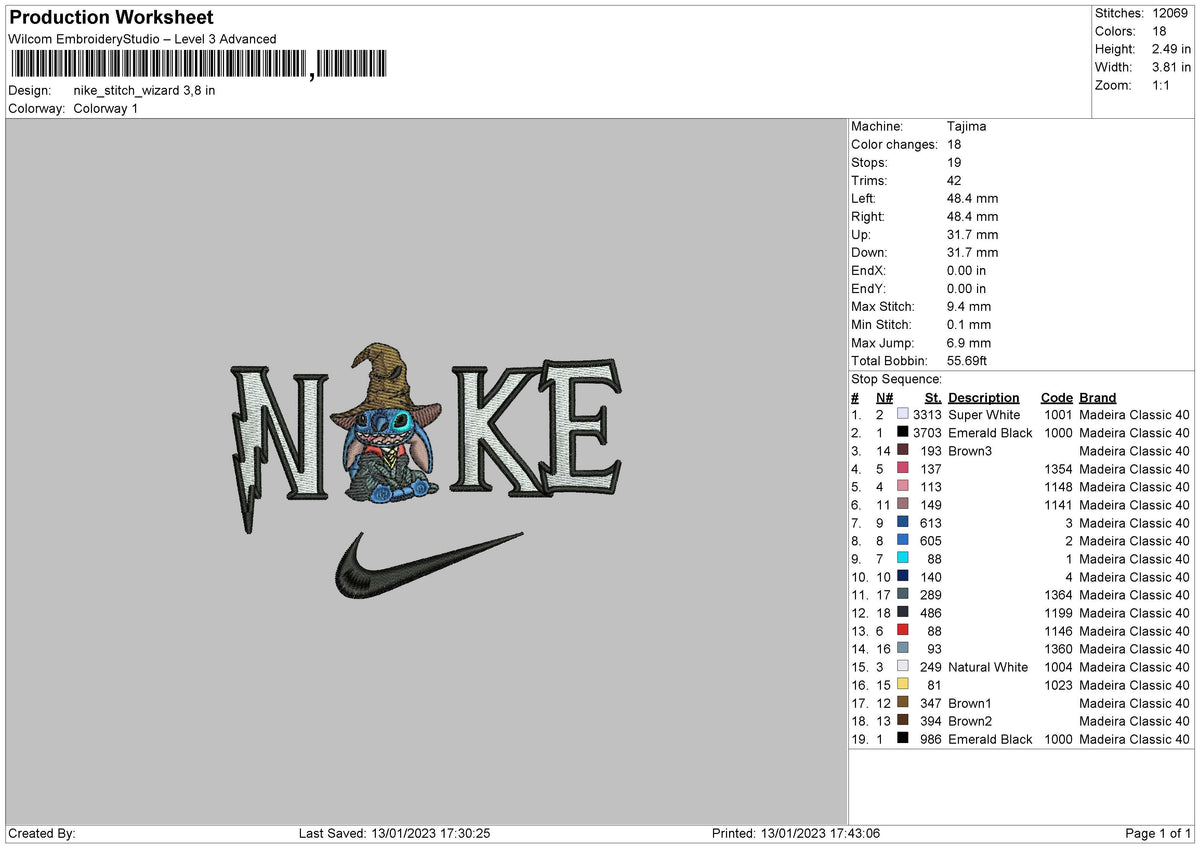The width and height of the screenshot is (1200, 848).
Task: Select the Stops value 19
Action: [x=954, y=162]
